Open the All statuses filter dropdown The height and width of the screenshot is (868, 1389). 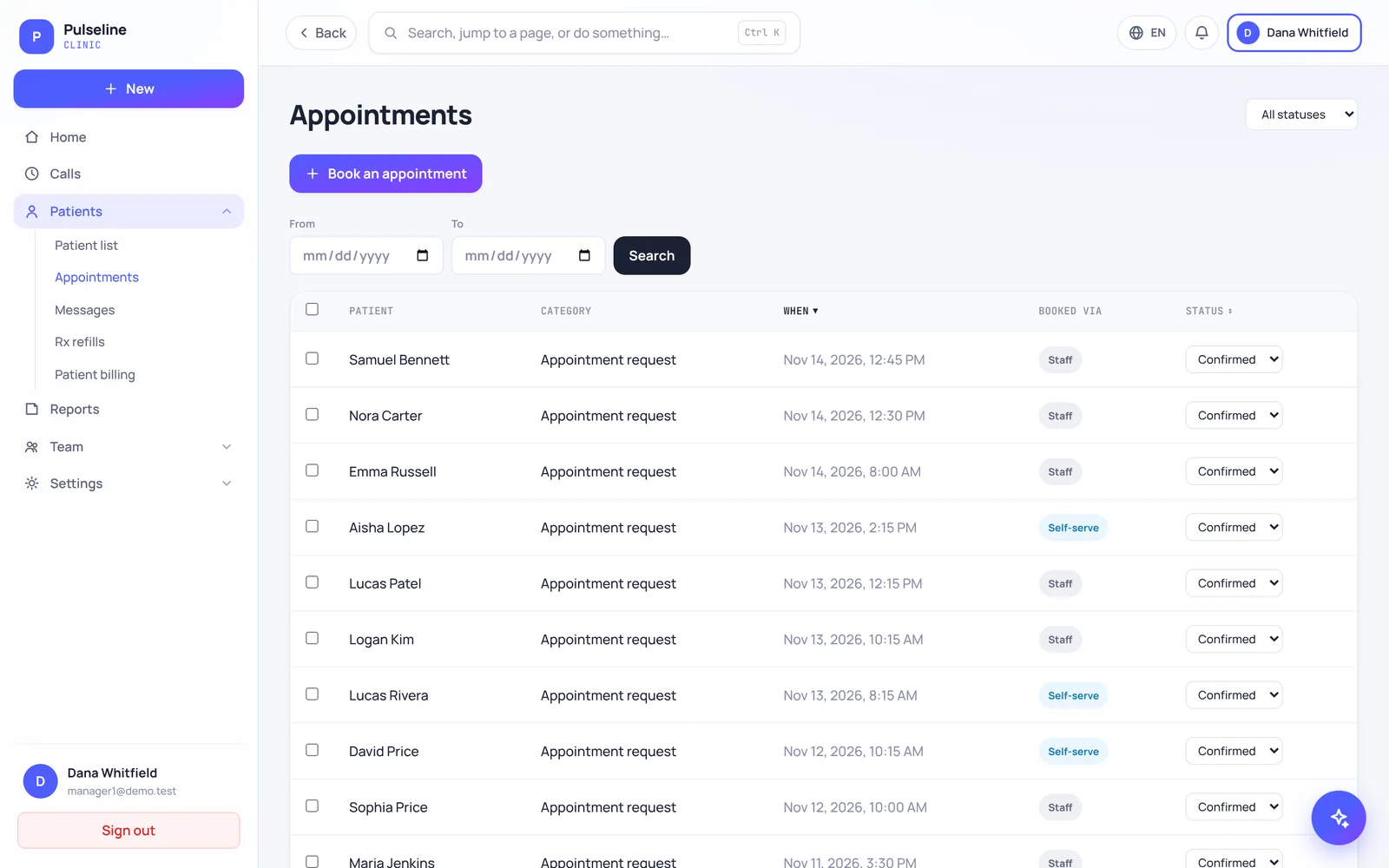[1301, 115]
